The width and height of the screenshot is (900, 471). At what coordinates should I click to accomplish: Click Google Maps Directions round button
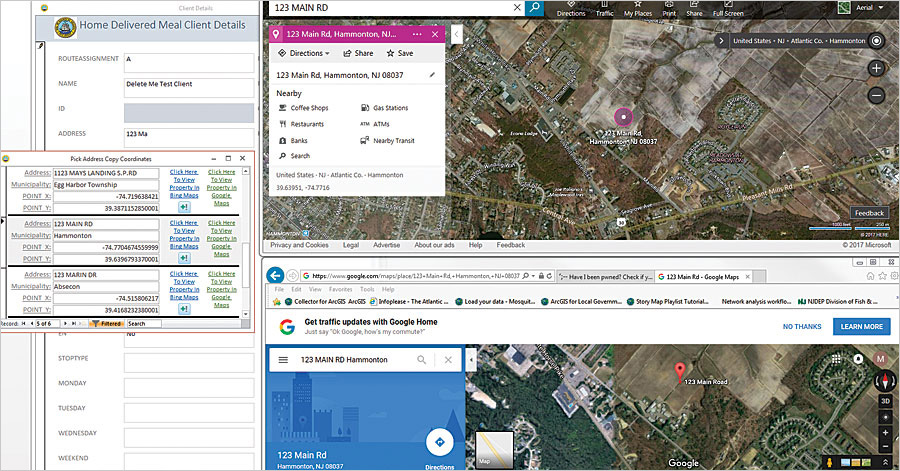pyautogui.click(x=440, y=442)
